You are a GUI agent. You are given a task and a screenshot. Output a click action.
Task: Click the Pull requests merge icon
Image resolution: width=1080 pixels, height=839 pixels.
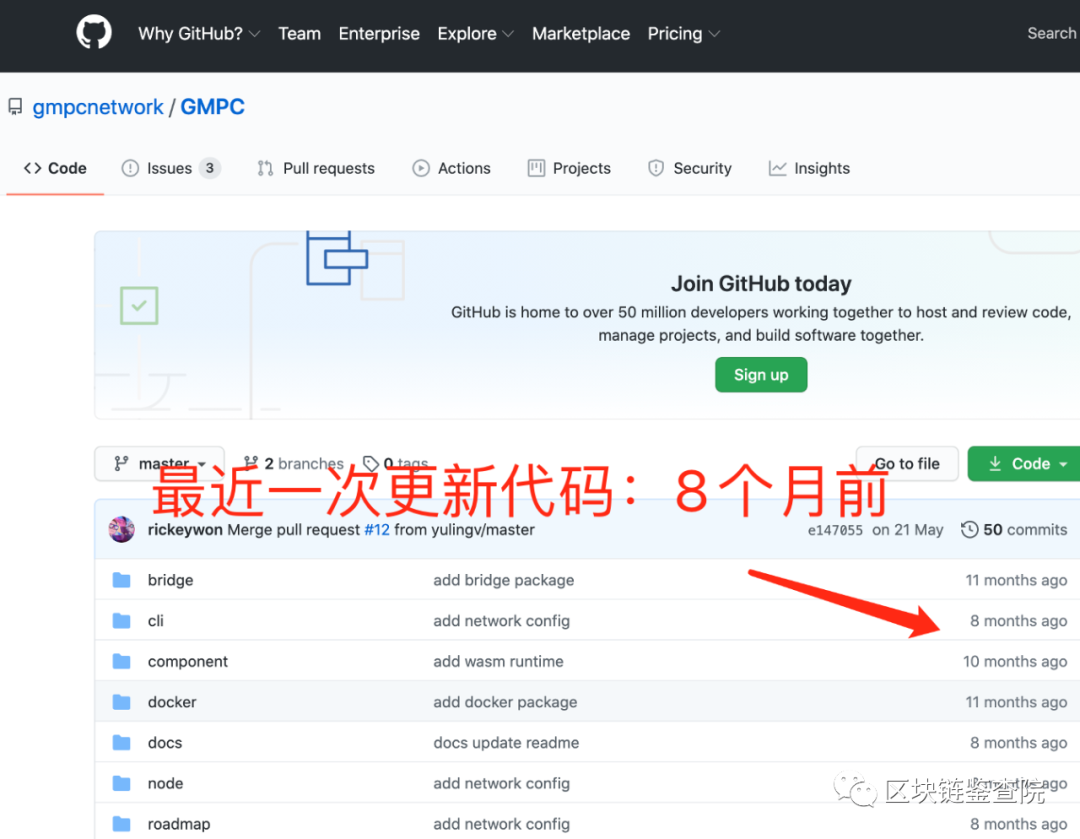(x=265, y=168)
